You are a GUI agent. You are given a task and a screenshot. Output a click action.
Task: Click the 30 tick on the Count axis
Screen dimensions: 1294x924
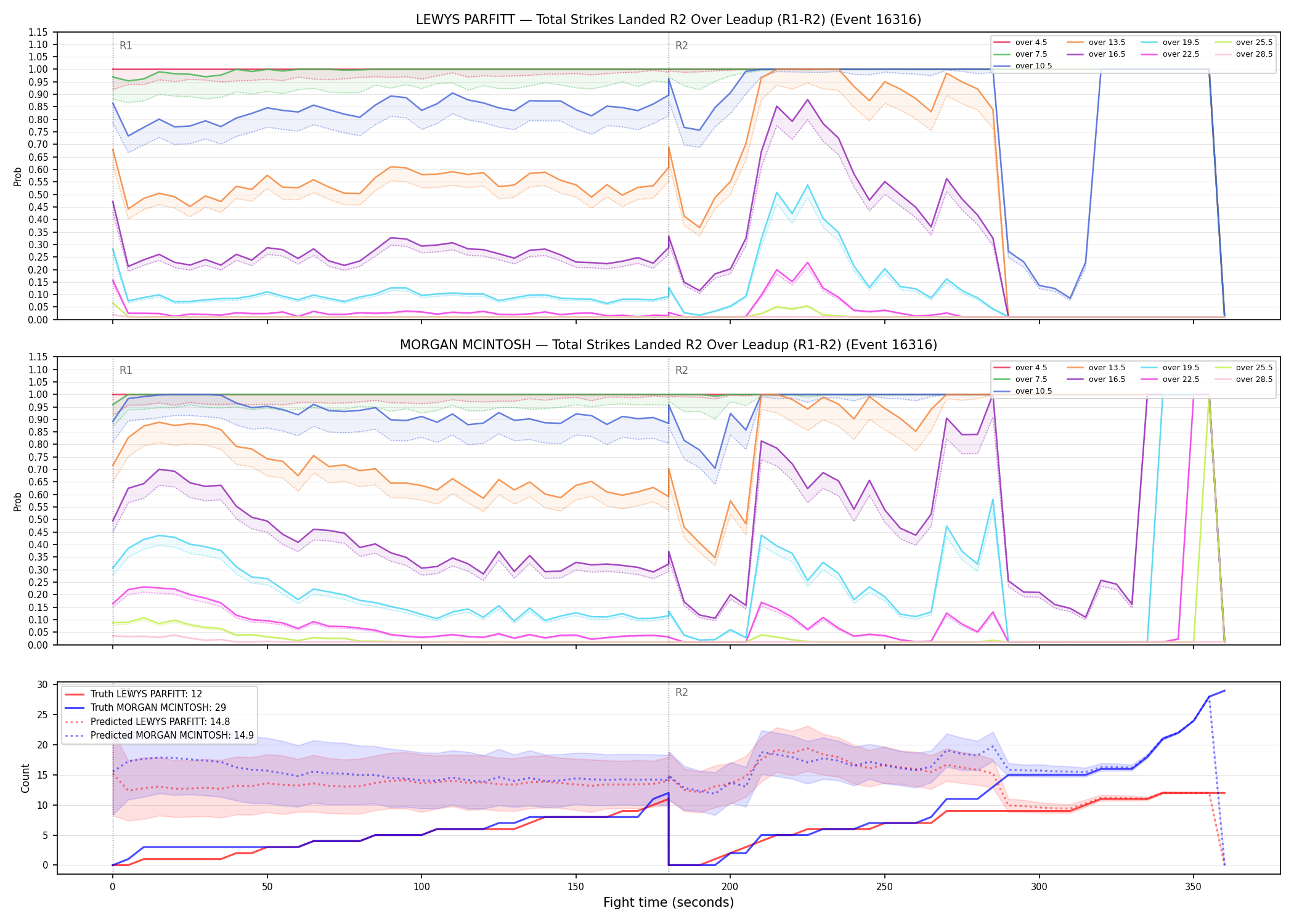[x=43, y=685]
